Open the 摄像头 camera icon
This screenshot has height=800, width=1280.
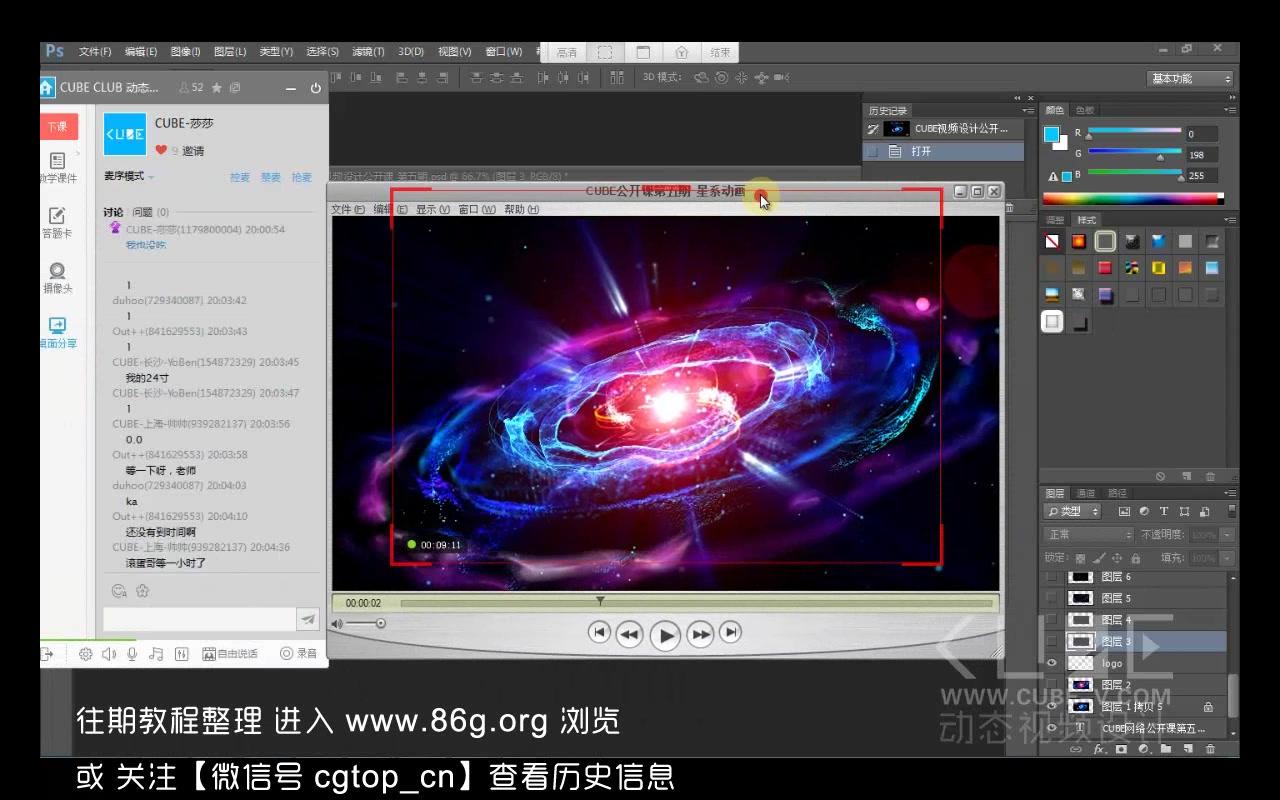pyautogui.click(x=57, y=270)
